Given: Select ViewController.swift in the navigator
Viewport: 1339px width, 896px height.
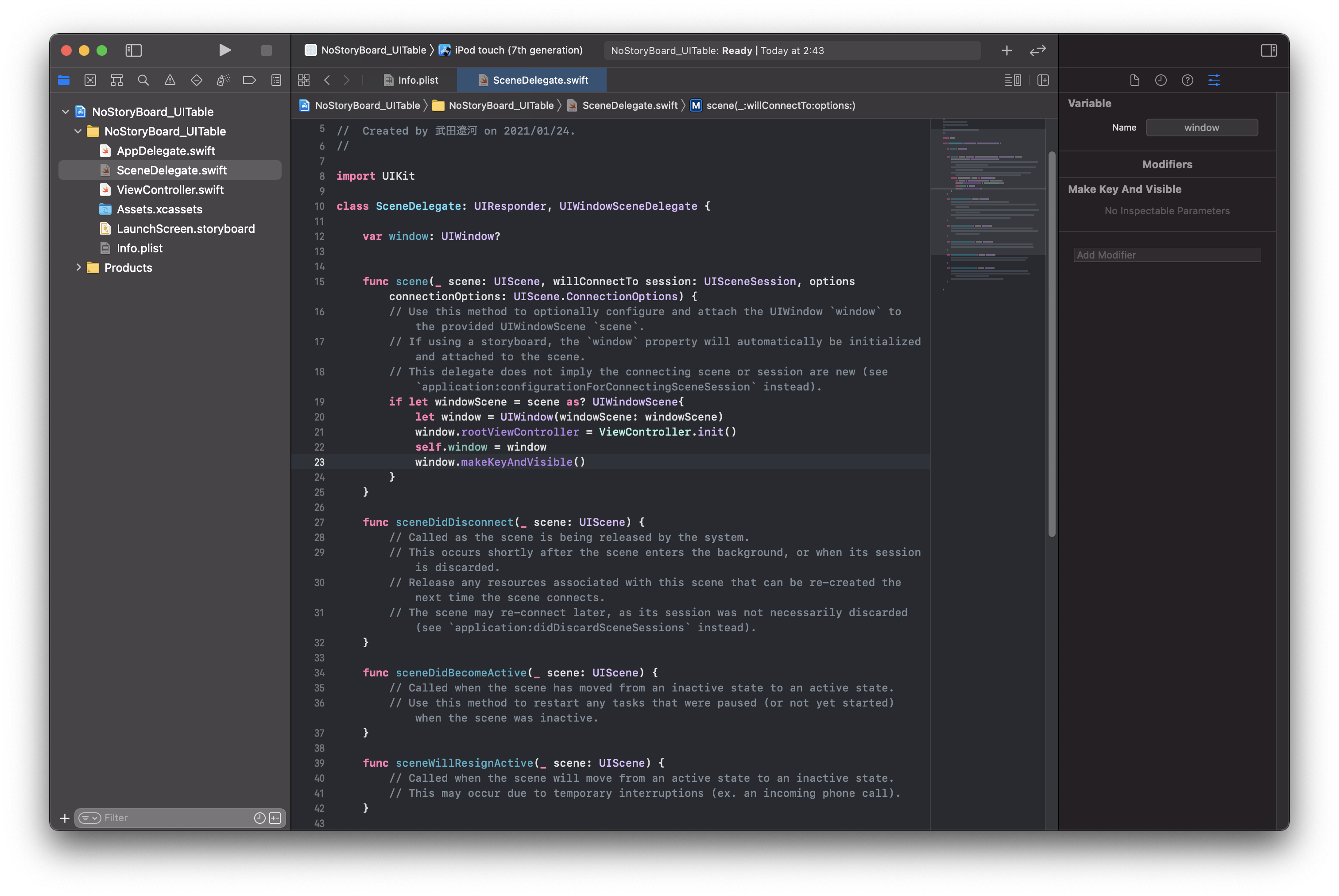Looking at the screenshot, I should click(x=170, y=190).
